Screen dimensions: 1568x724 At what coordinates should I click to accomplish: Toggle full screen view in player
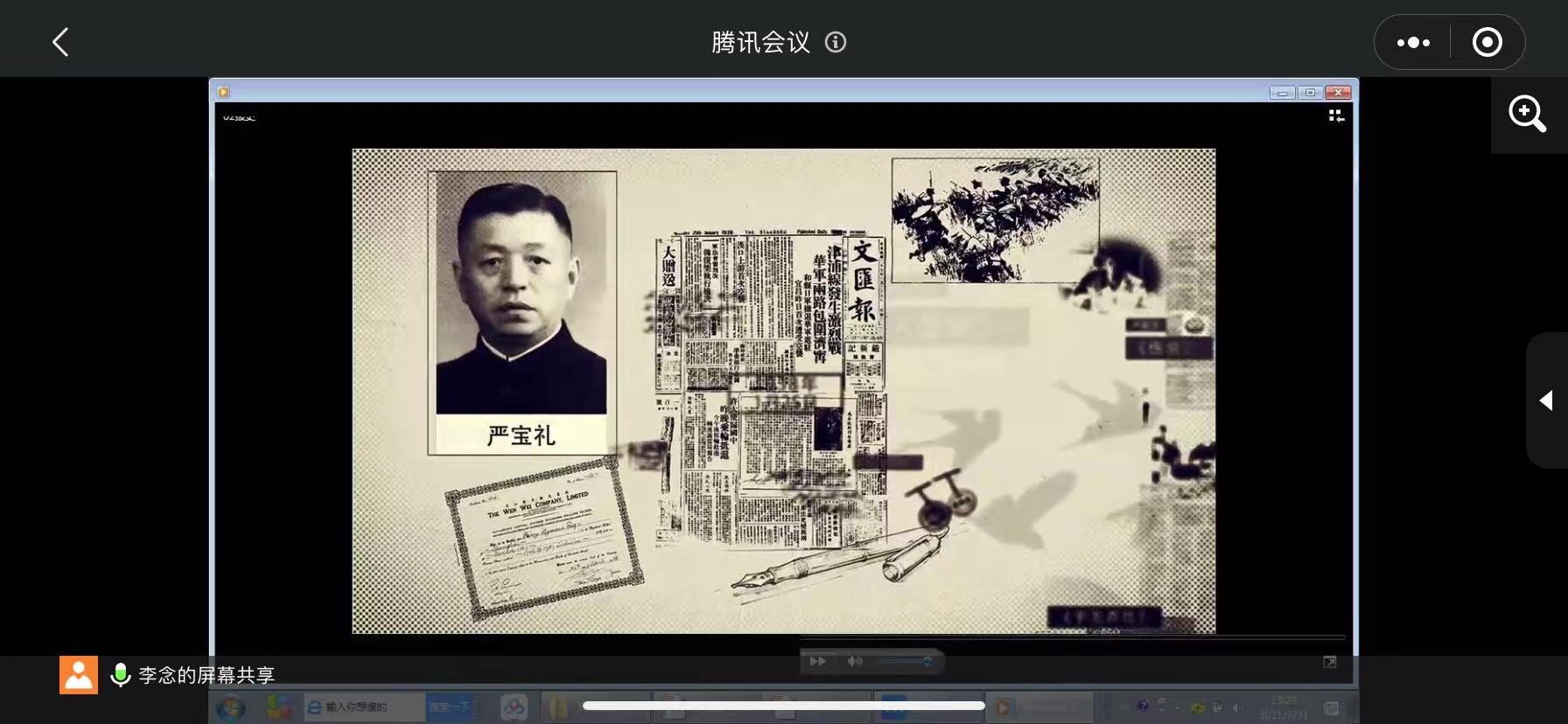(1330, 662)
